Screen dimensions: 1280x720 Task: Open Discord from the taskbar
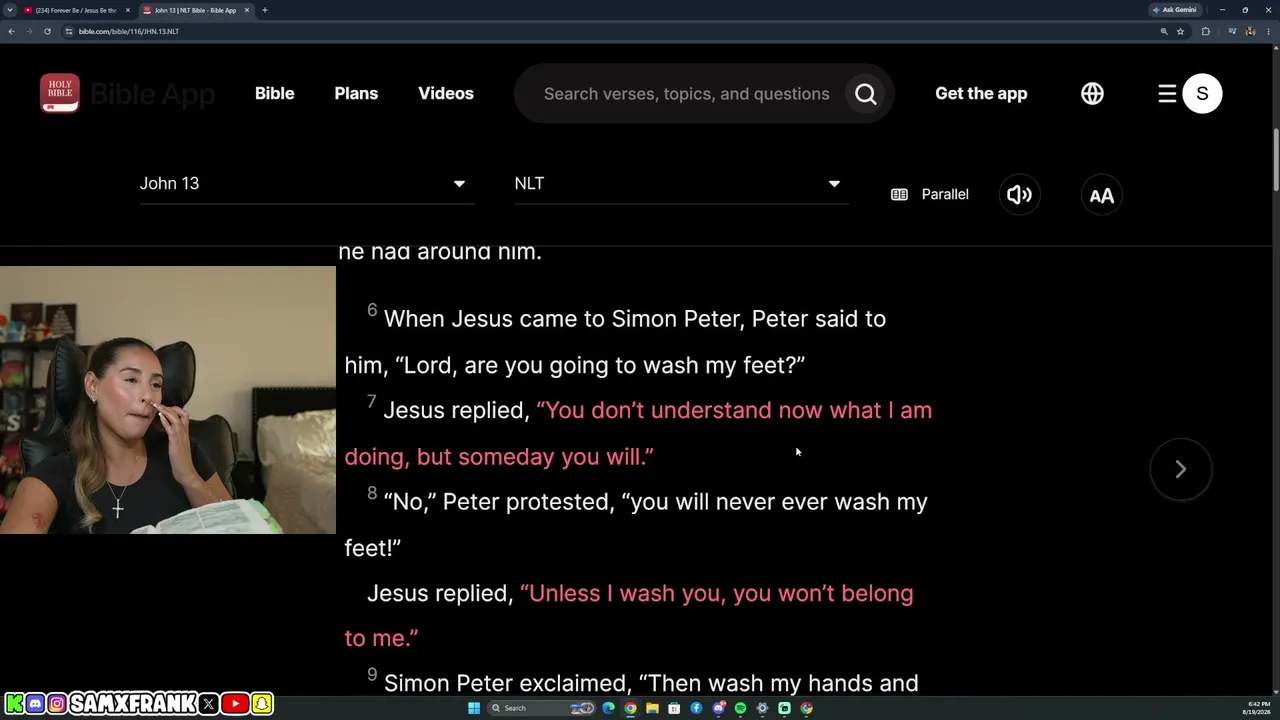[718, 708]
